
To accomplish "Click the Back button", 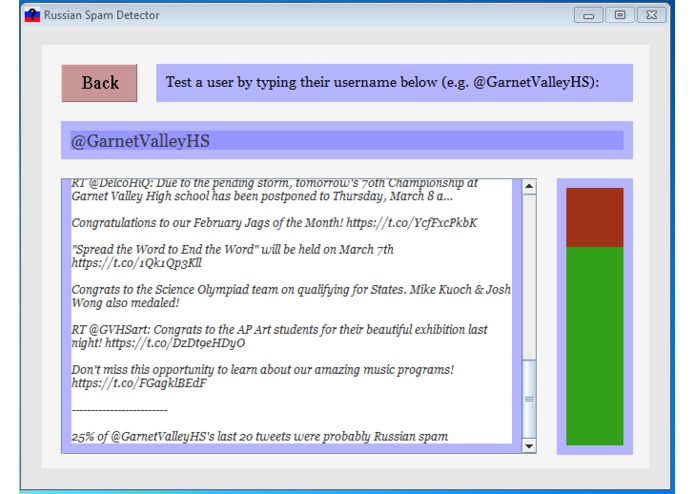I will [x=99, y=83].
